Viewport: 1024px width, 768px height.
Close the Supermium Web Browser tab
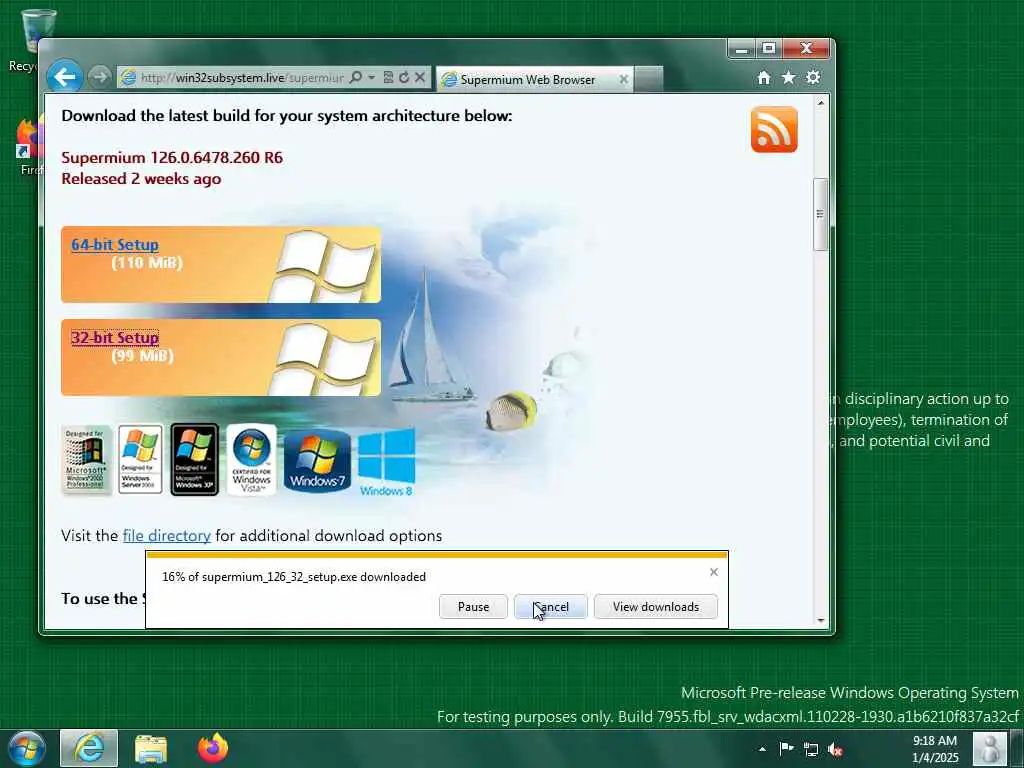[x=624, y=79]
